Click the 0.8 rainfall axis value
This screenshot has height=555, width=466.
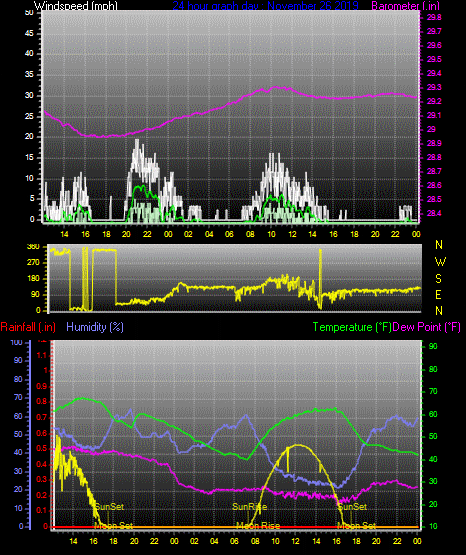[x=42, y=401]
